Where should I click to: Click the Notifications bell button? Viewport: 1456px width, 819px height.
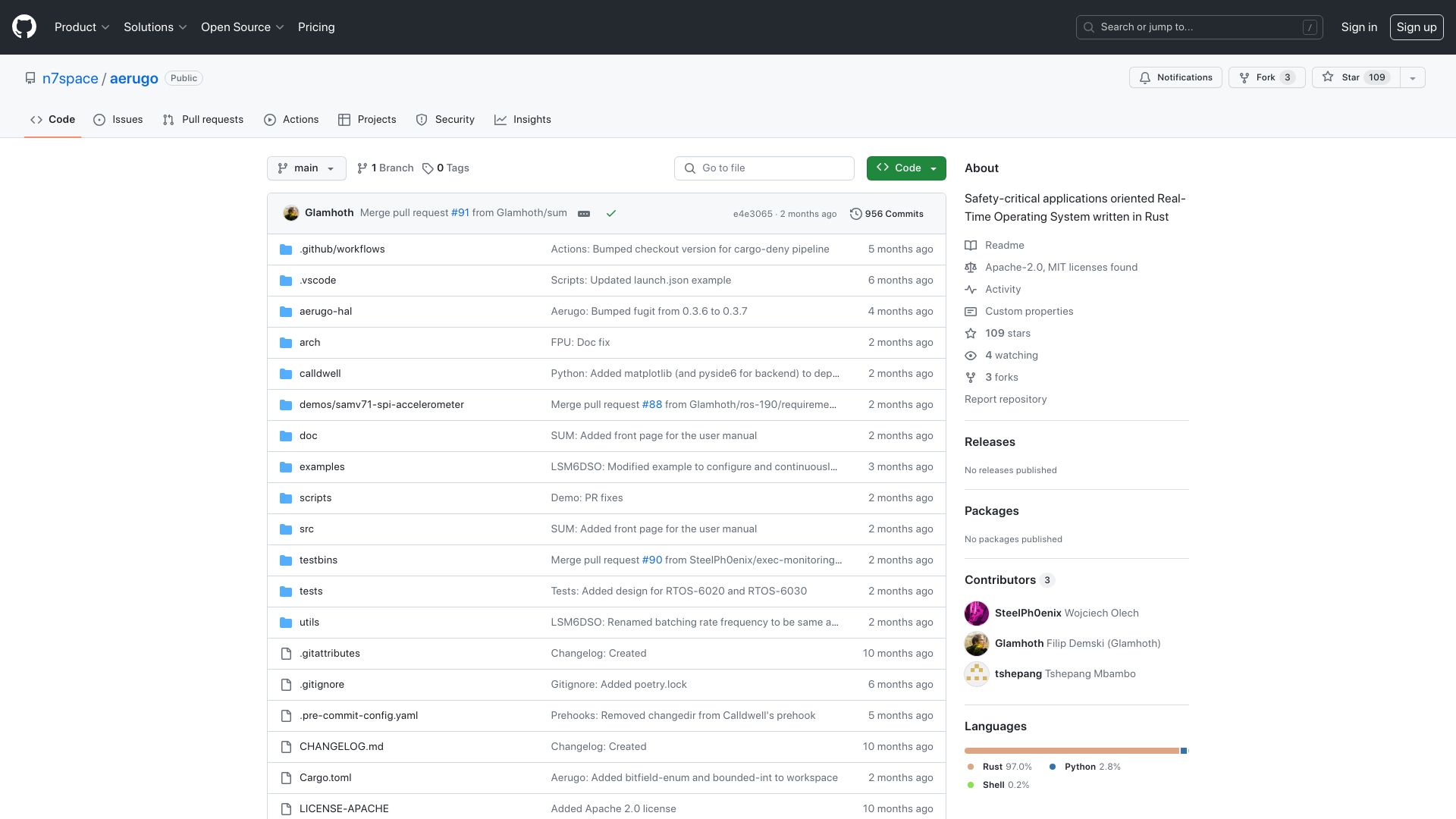(1175, 77)
